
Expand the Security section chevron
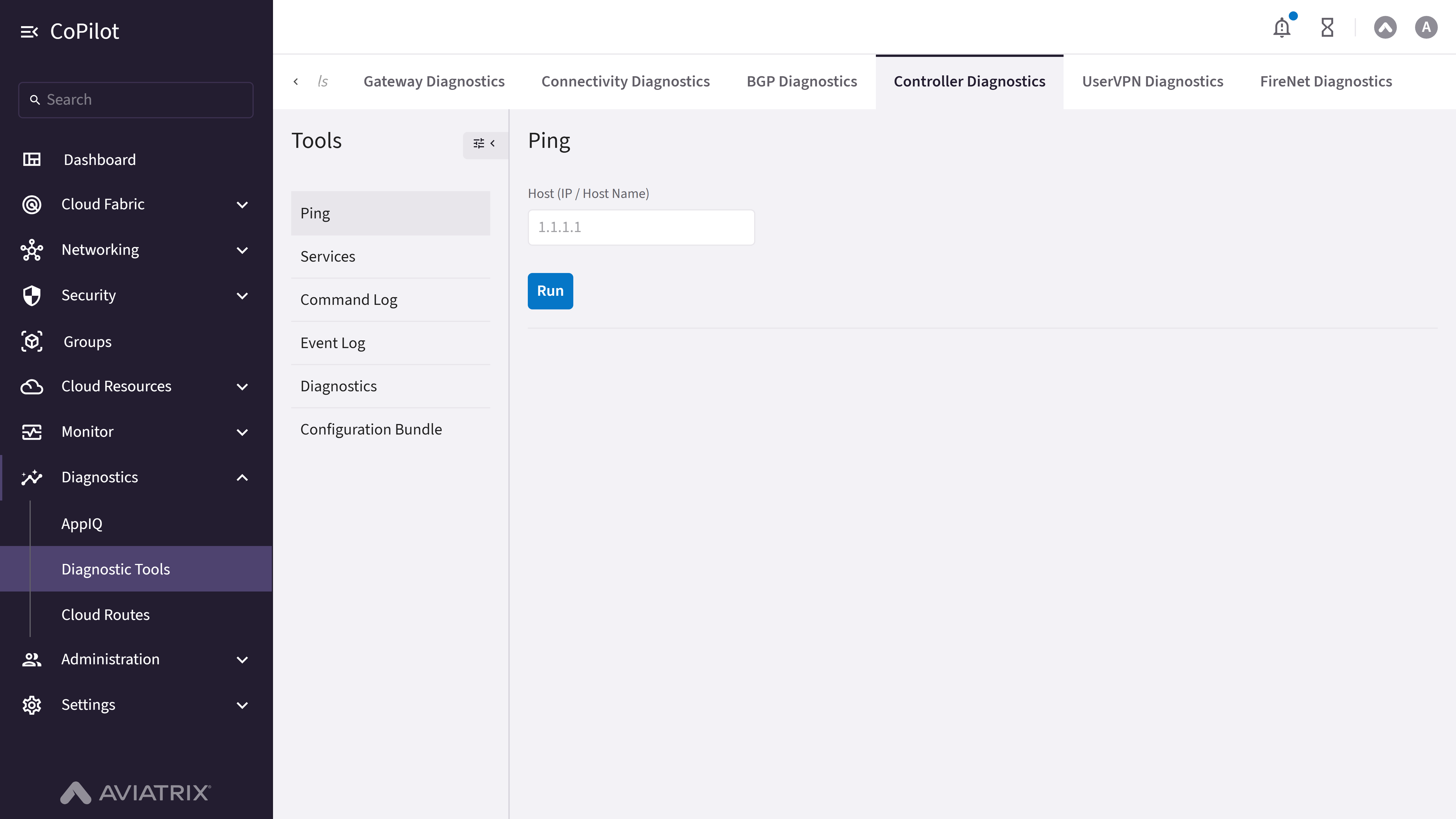tap(242, 296)
